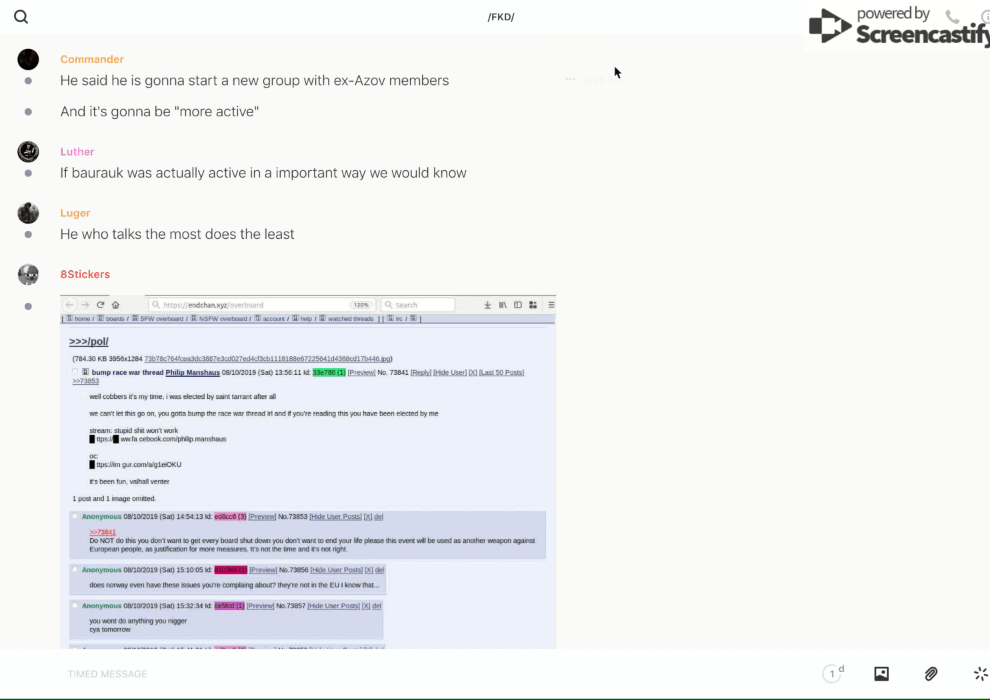The width and height of the screenshot is (990, 700).
Task: Click Luger's avatar picture
Action: pos(28,213)
